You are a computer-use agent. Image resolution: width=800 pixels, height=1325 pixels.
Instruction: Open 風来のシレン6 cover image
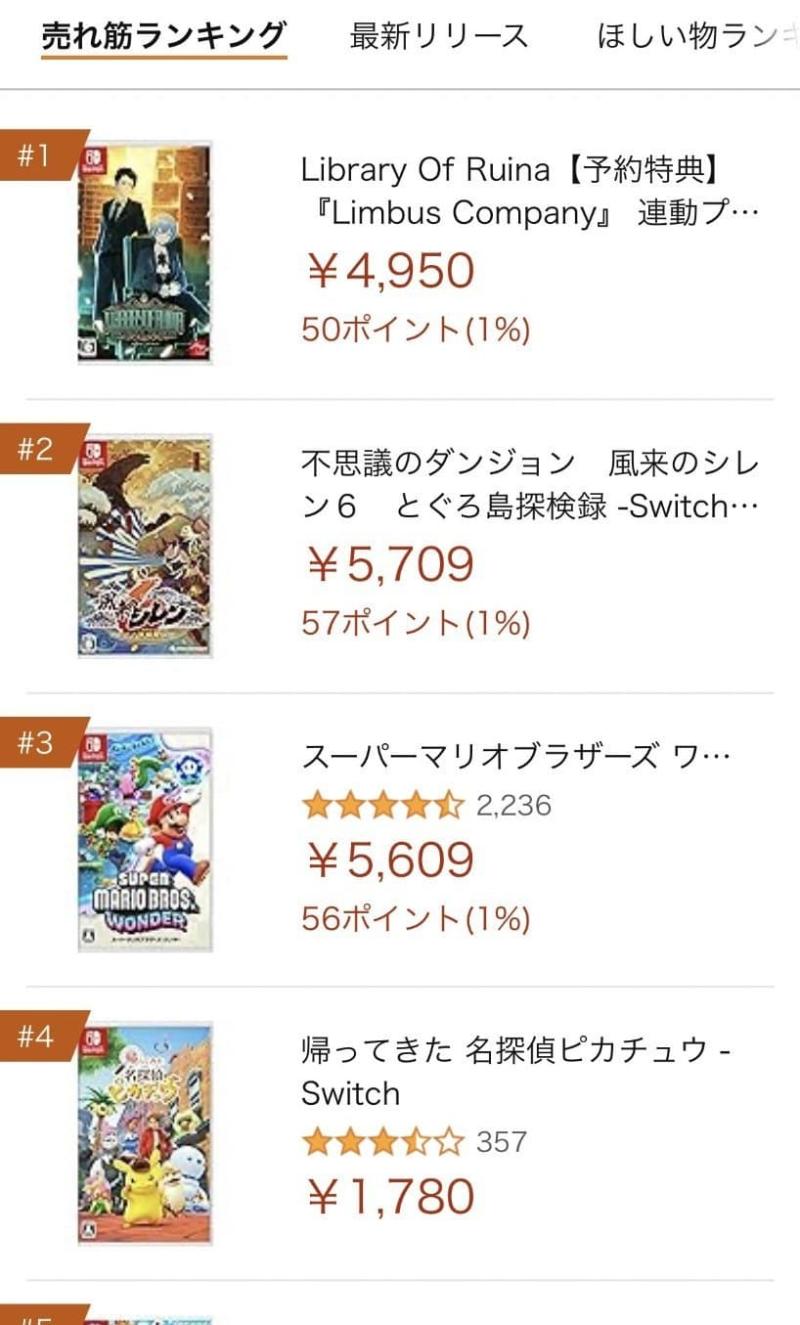coord(145,546)
